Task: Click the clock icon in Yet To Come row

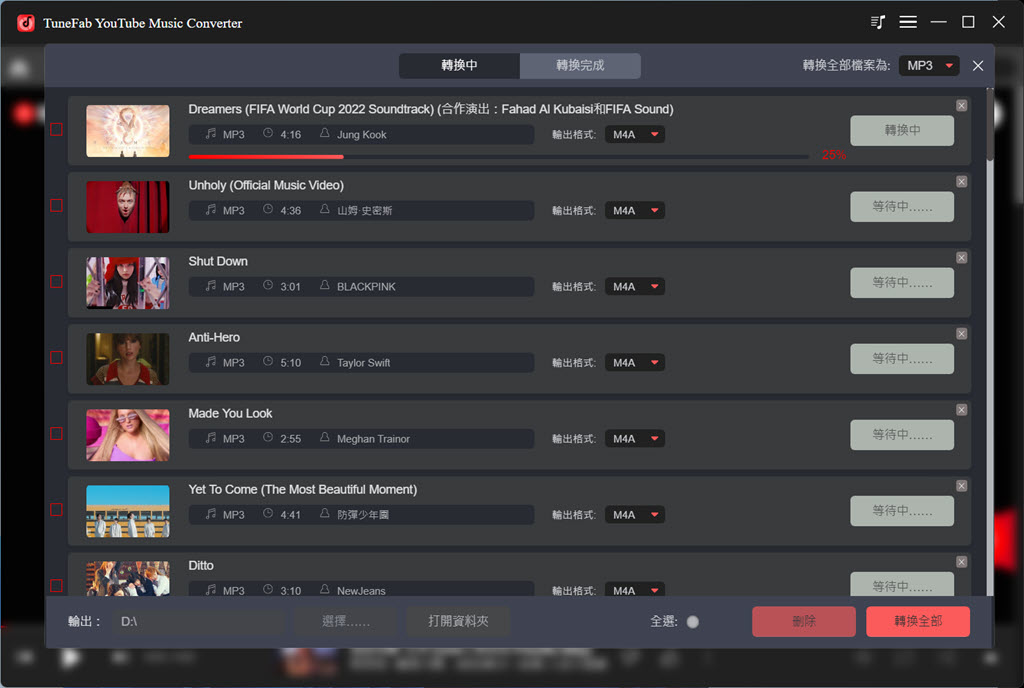Action: [268, 514]
